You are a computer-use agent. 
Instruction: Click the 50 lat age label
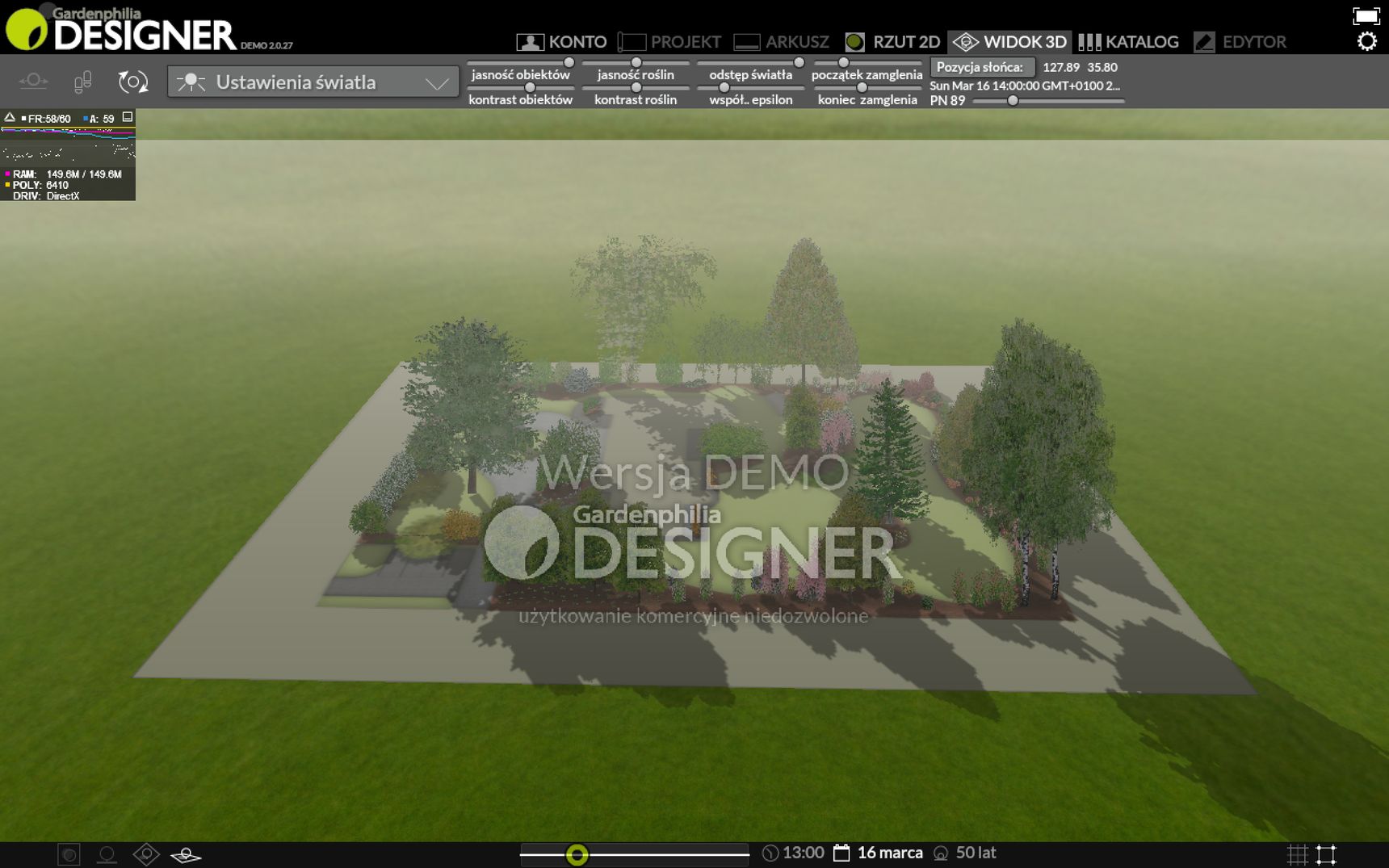click(976, 853)
